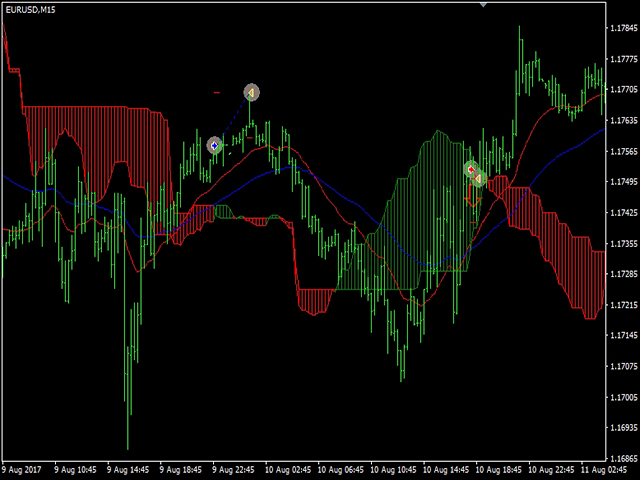Viewport: 640px width, 480px height.
Task: Click the 1.17145 price label
Action: pos(624,336)
